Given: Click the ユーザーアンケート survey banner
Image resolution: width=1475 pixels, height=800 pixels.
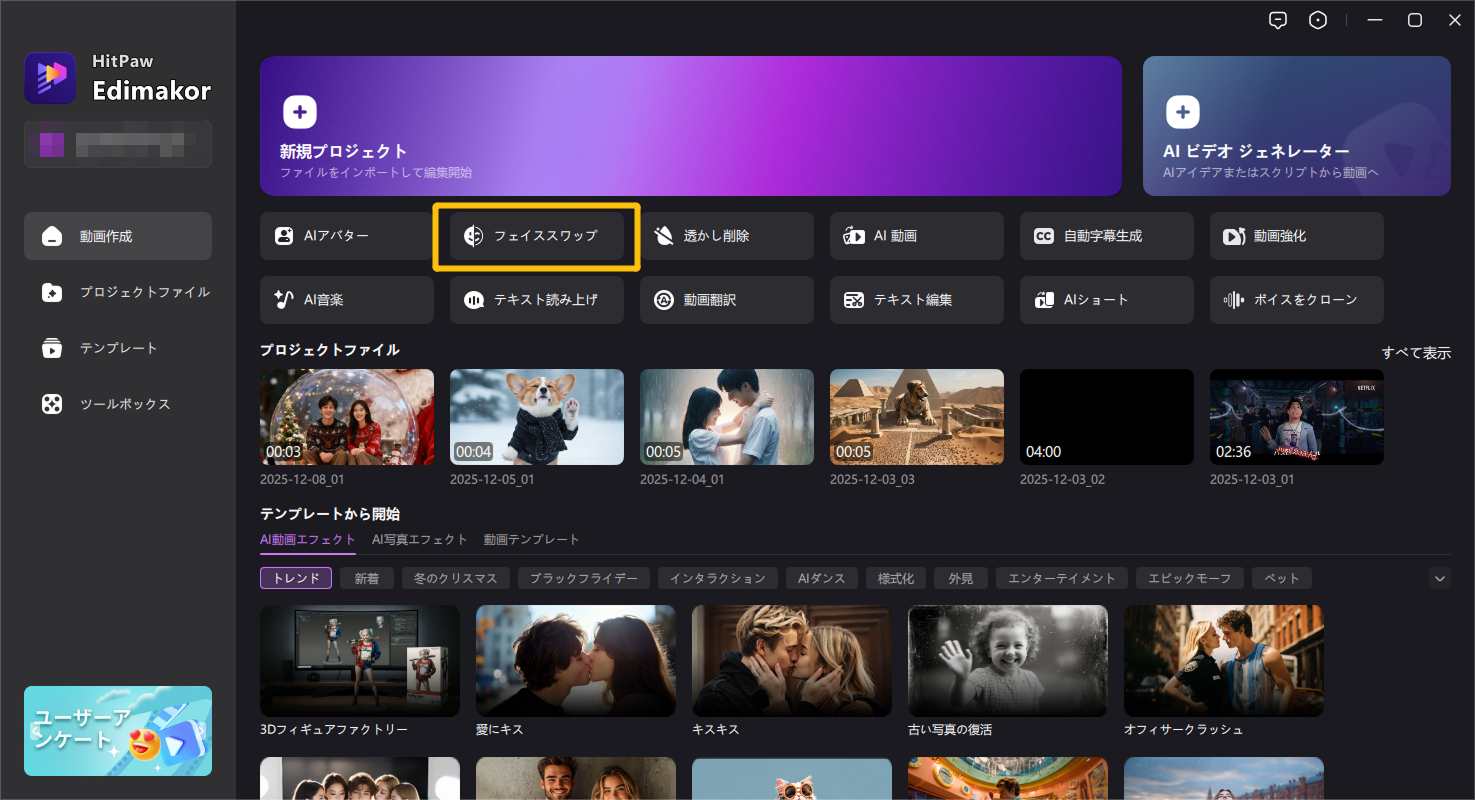Looking at the screenshot, I should (118, 731).
